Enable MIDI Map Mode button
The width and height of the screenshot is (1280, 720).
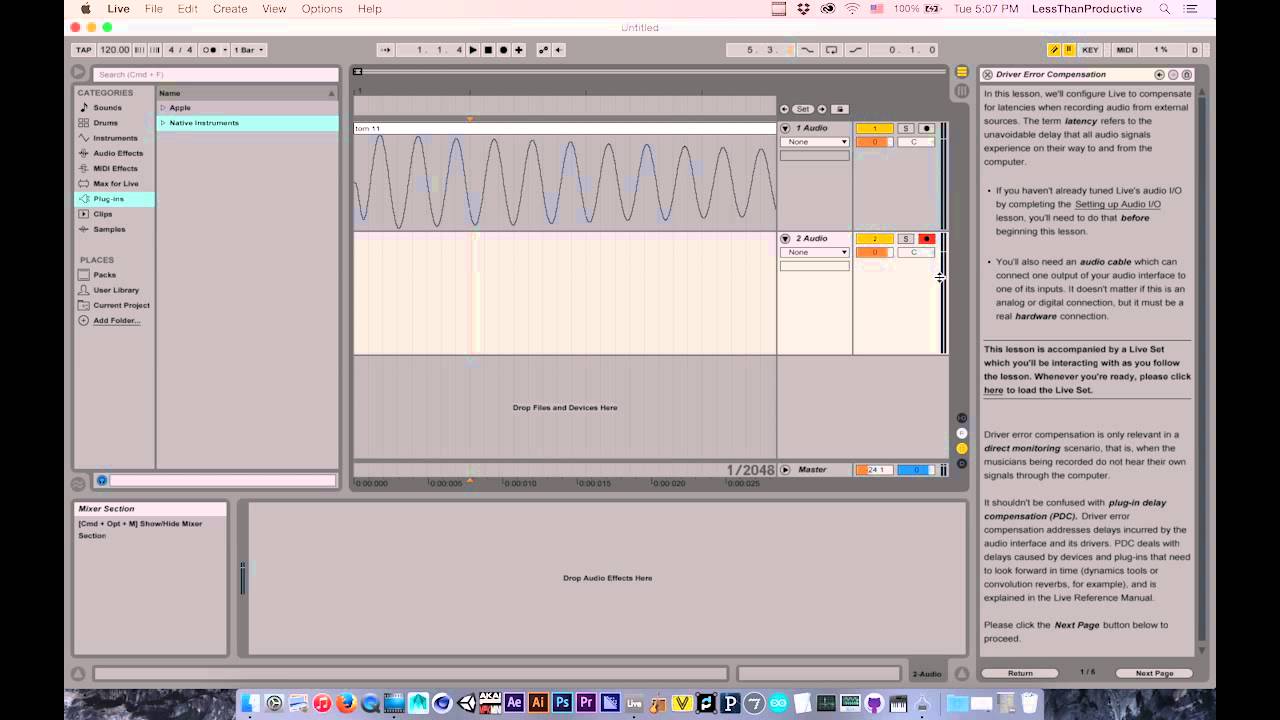1124,50
